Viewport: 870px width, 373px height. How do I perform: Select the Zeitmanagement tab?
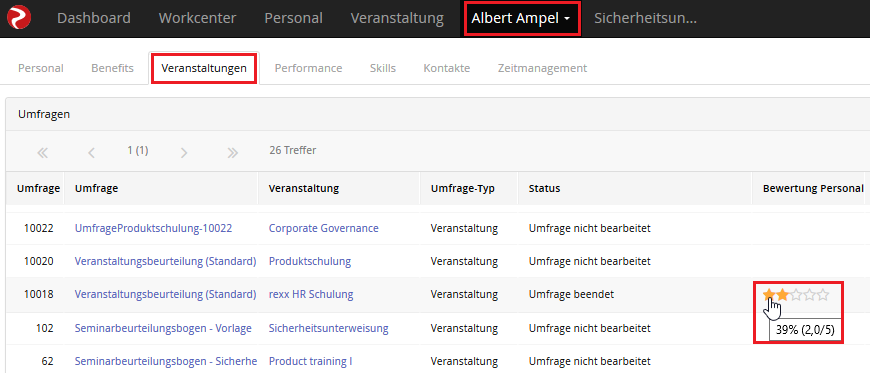pos(542,68)
